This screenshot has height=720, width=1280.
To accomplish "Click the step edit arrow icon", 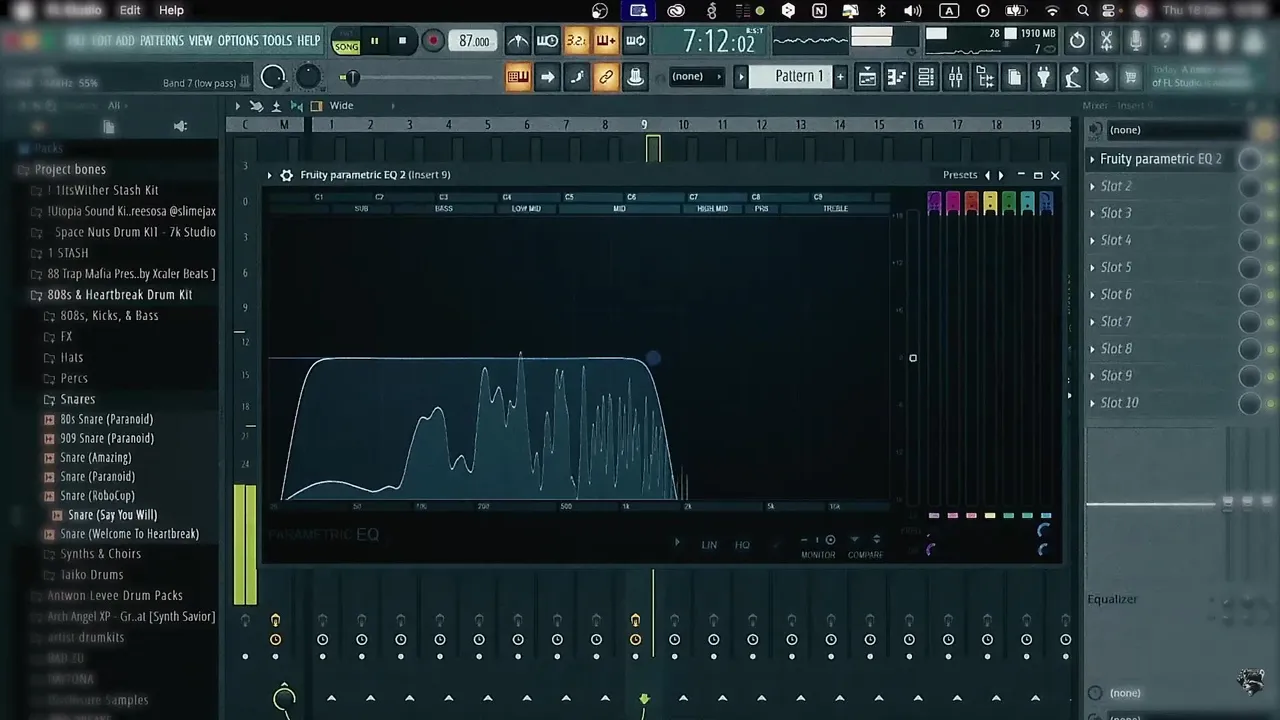I will [x=547, y=77].
